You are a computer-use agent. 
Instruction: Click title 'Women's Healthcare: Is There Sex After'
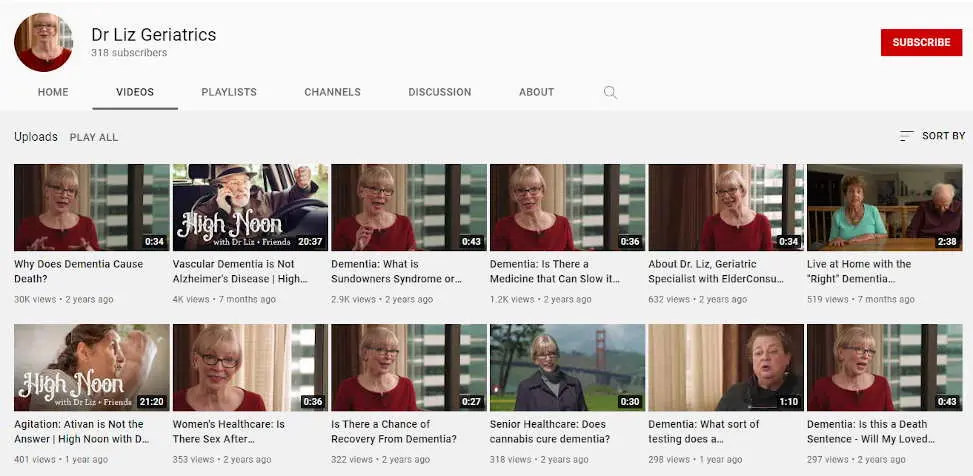pos(229,431)
